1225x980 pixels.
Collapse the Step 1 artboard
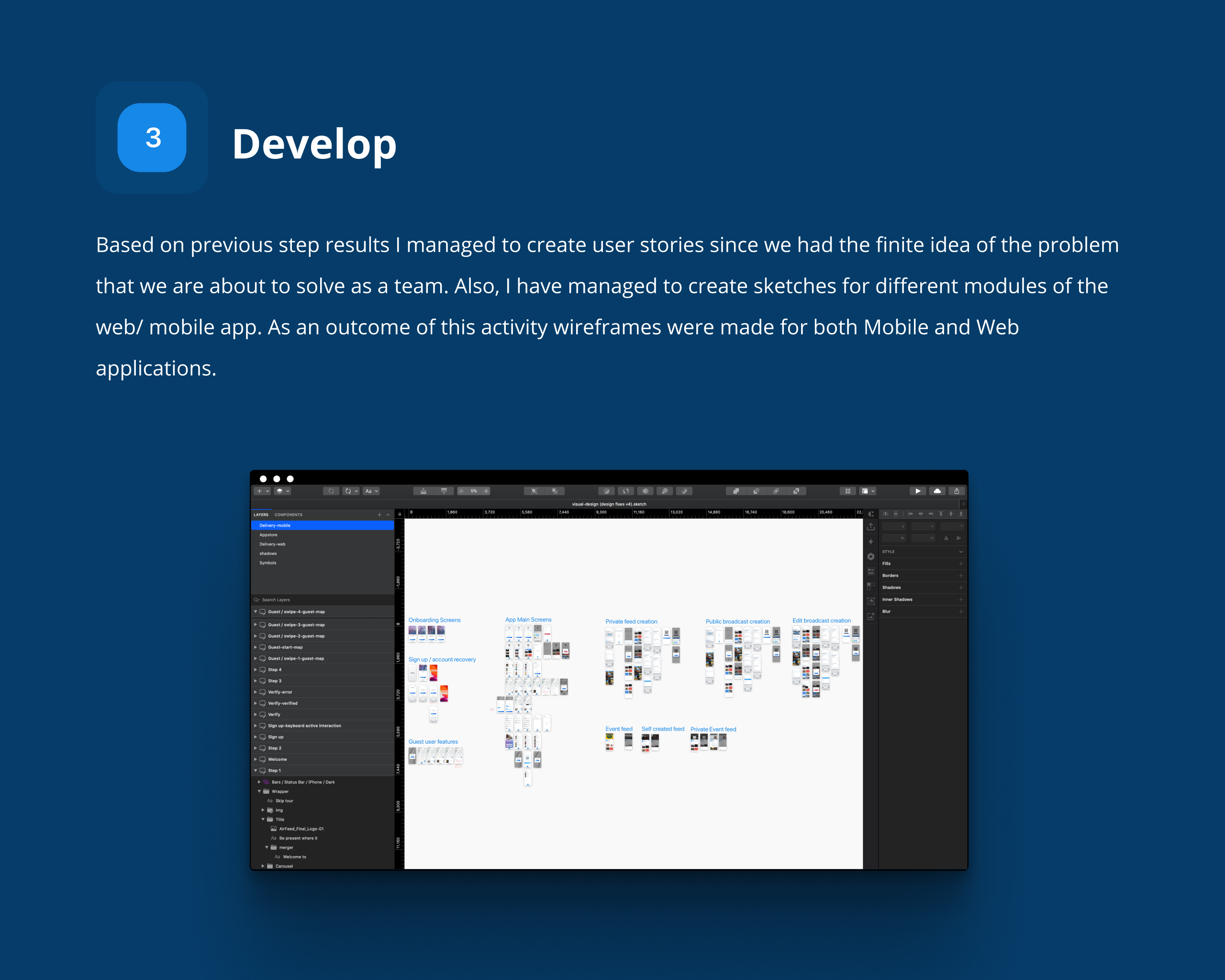click(x=255, y=770)
